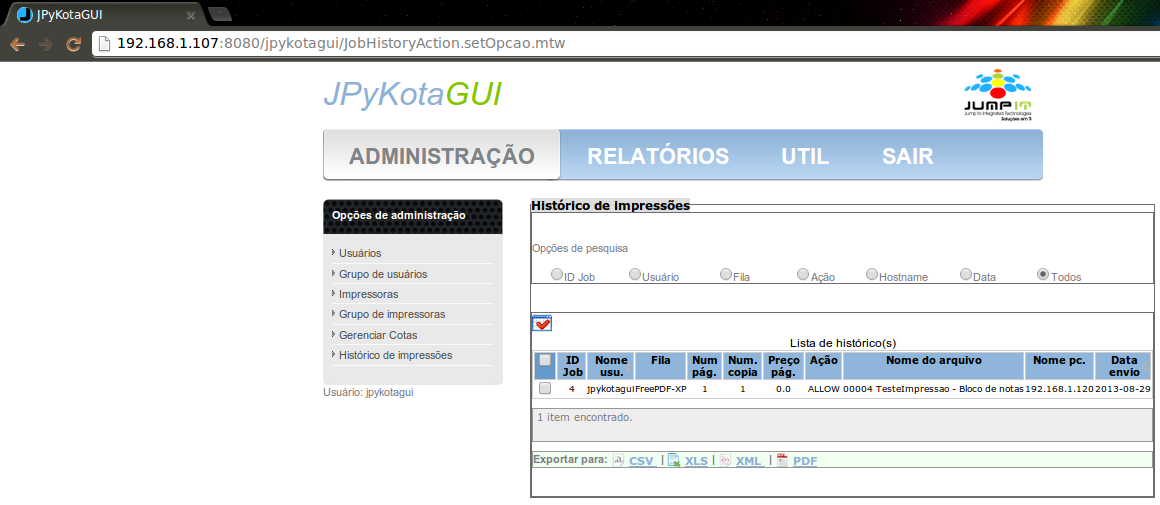This screenshot has height=505, width=1160.
Task: Select the Hostname search radio button
Action: [872, 274]
